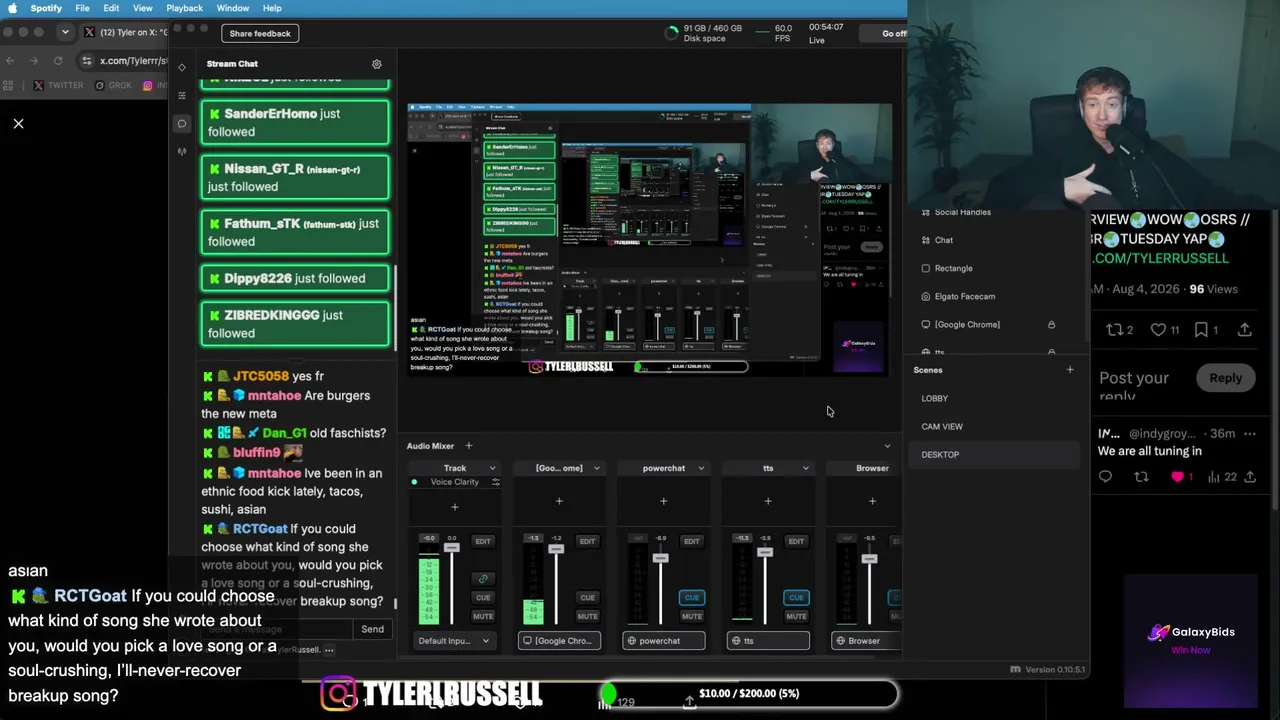Open site info icon in Chrome address bar
The image size is (1280, 720).
pyautogui.click(x=87, y=61)
